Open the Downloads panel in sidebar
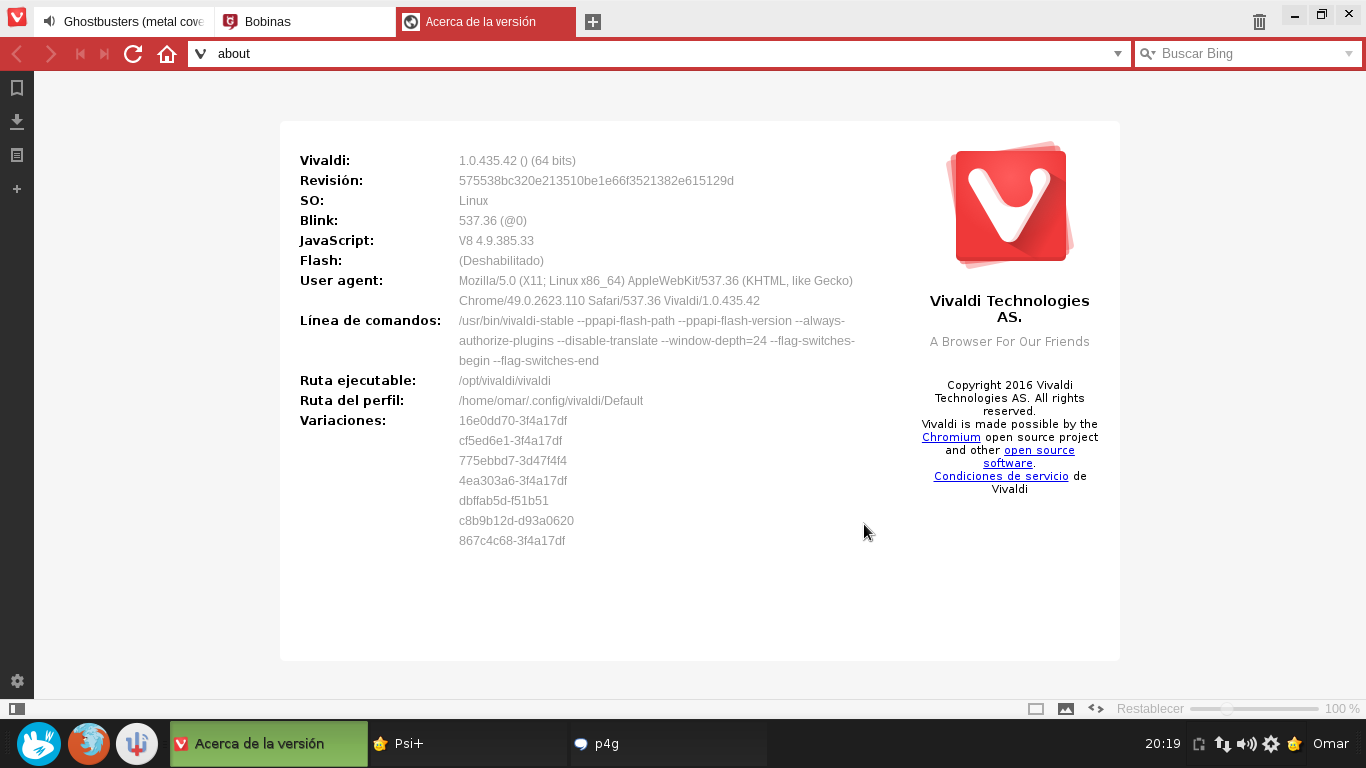The height and width of the screenshot is (768, 1366). [x=17, y=122]
